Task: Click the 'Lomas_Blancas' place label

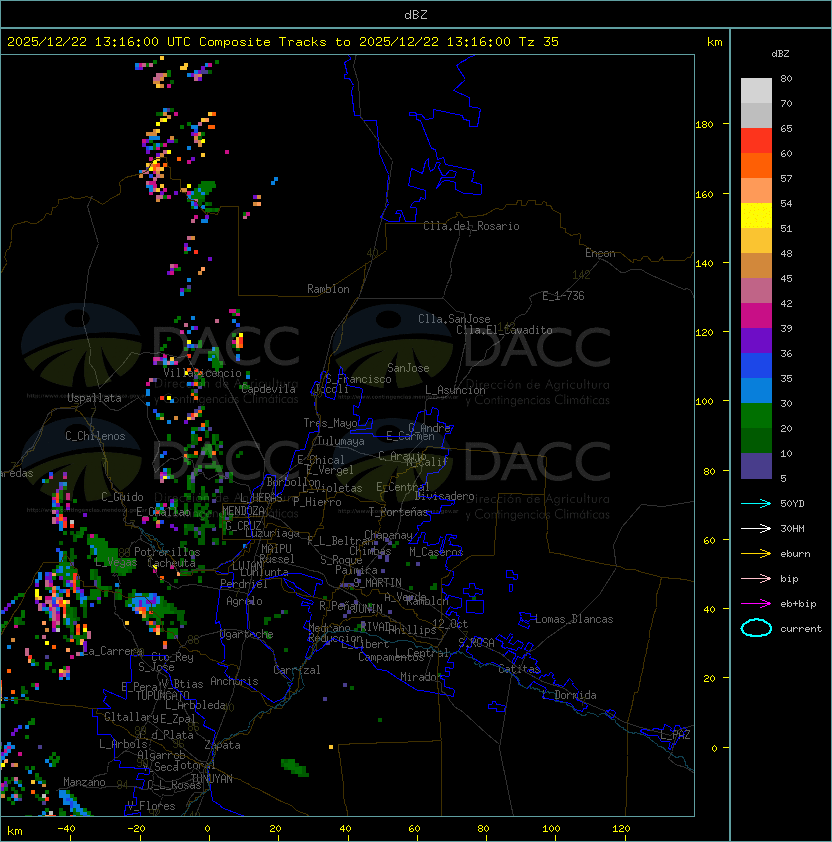Action: tap(574, 619)
